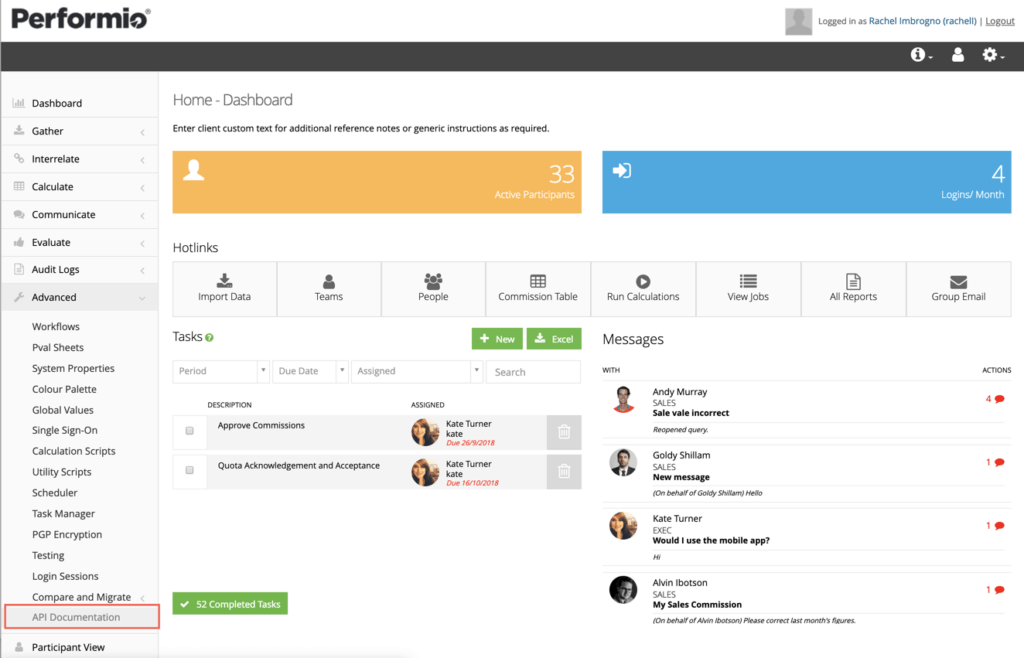Open Rachel Imbrogno (rachell) profile link
The height and width of the screenshot is (658, 1024).
923,21
